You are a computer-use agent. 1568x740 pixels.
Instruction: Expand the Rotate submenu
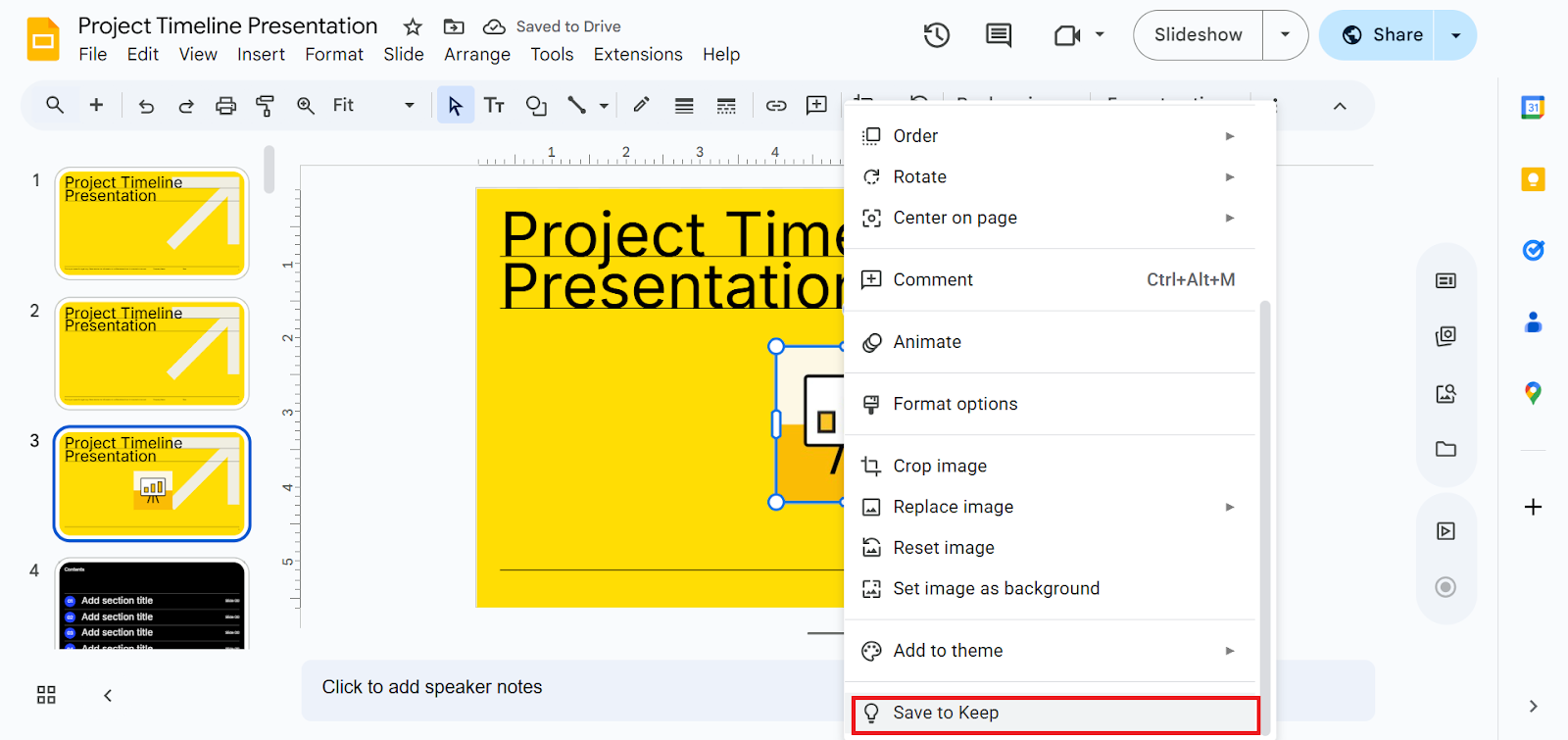(x=1050, y=177)
